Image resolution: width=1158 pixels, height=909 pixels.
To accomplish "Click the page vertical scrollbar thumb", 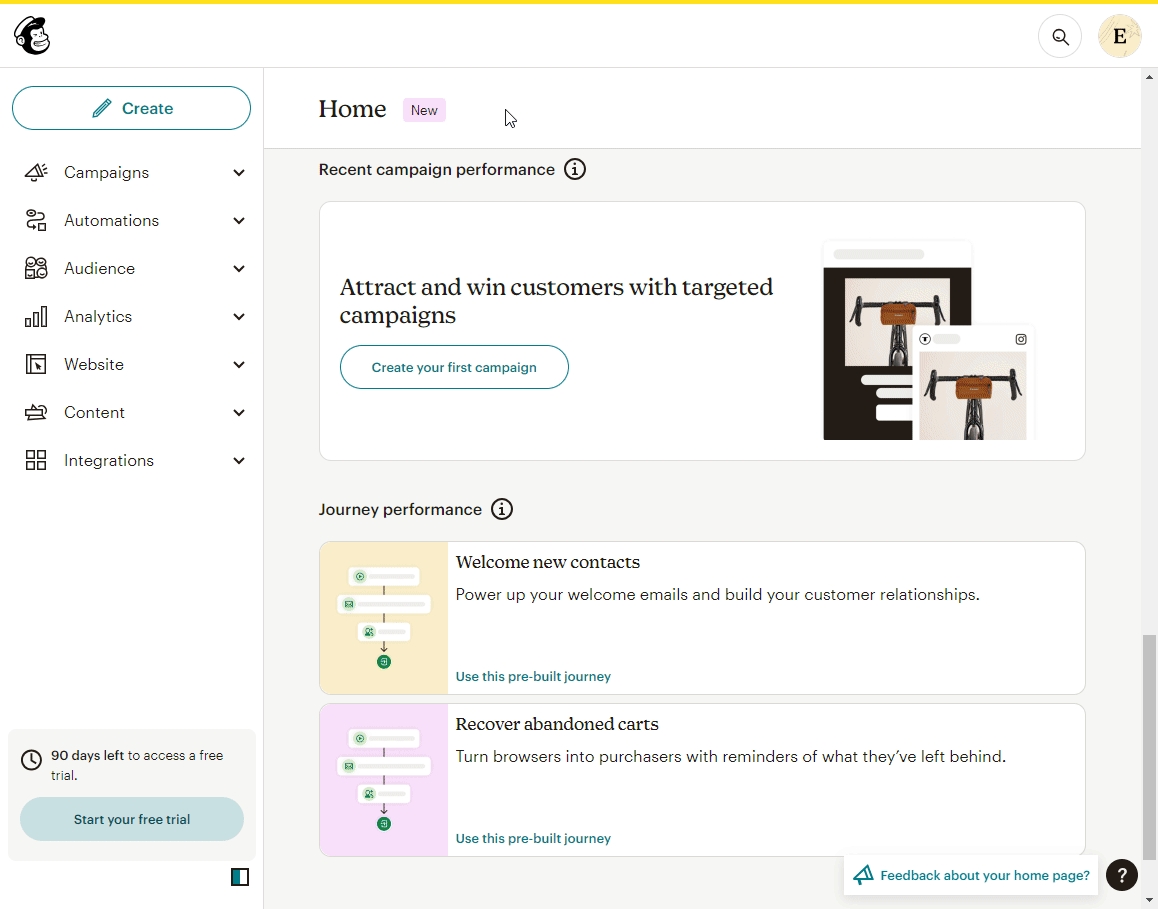I will pos(1149,745).
